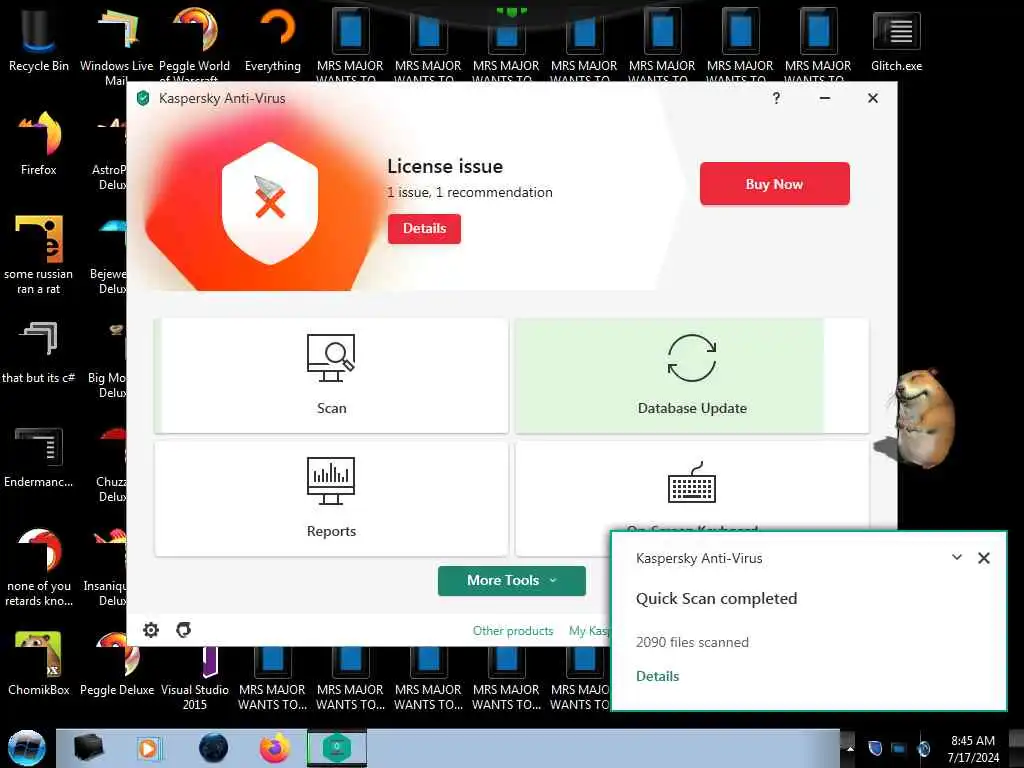Click the Firefox taskbar icon
The height and width of the screenshot is (768, 1024).
tap(275, 748)
